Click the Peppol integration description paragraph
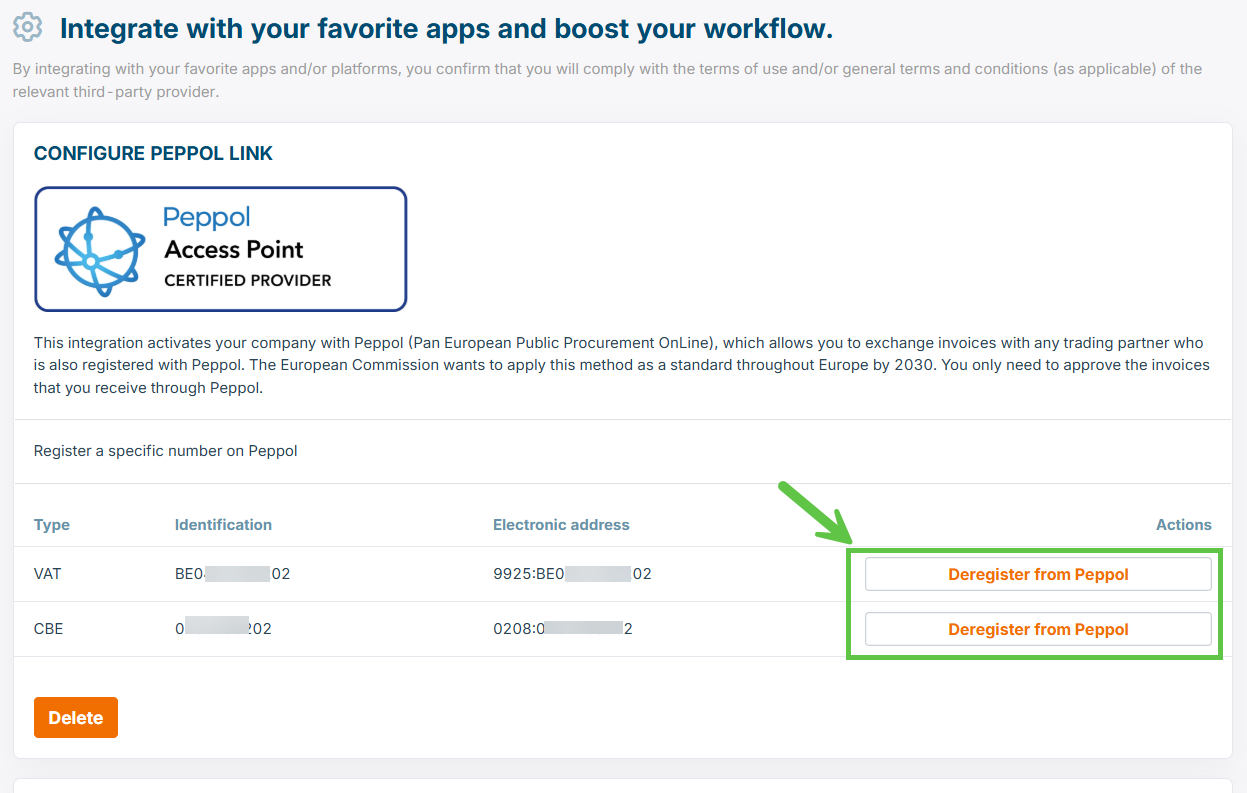 coord(622,366)
